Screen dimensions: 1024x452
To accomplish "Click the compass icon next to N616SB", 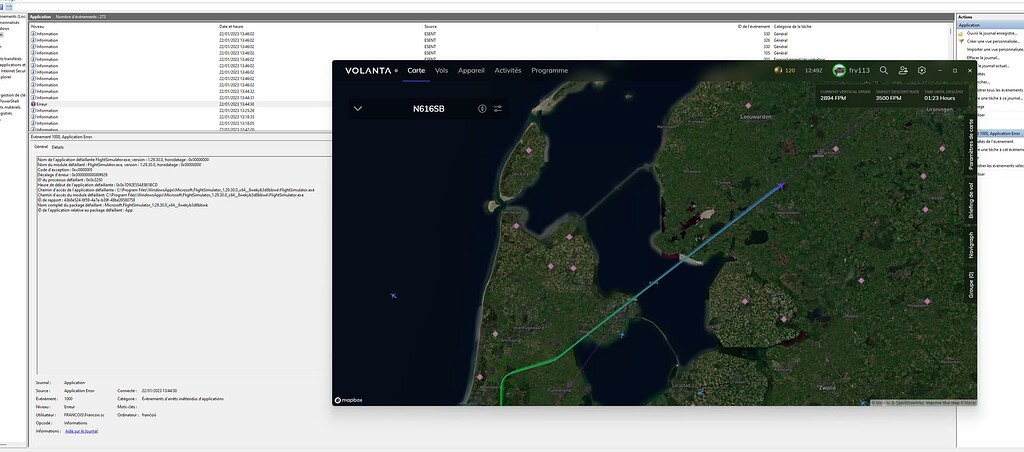I will point(482,108).
